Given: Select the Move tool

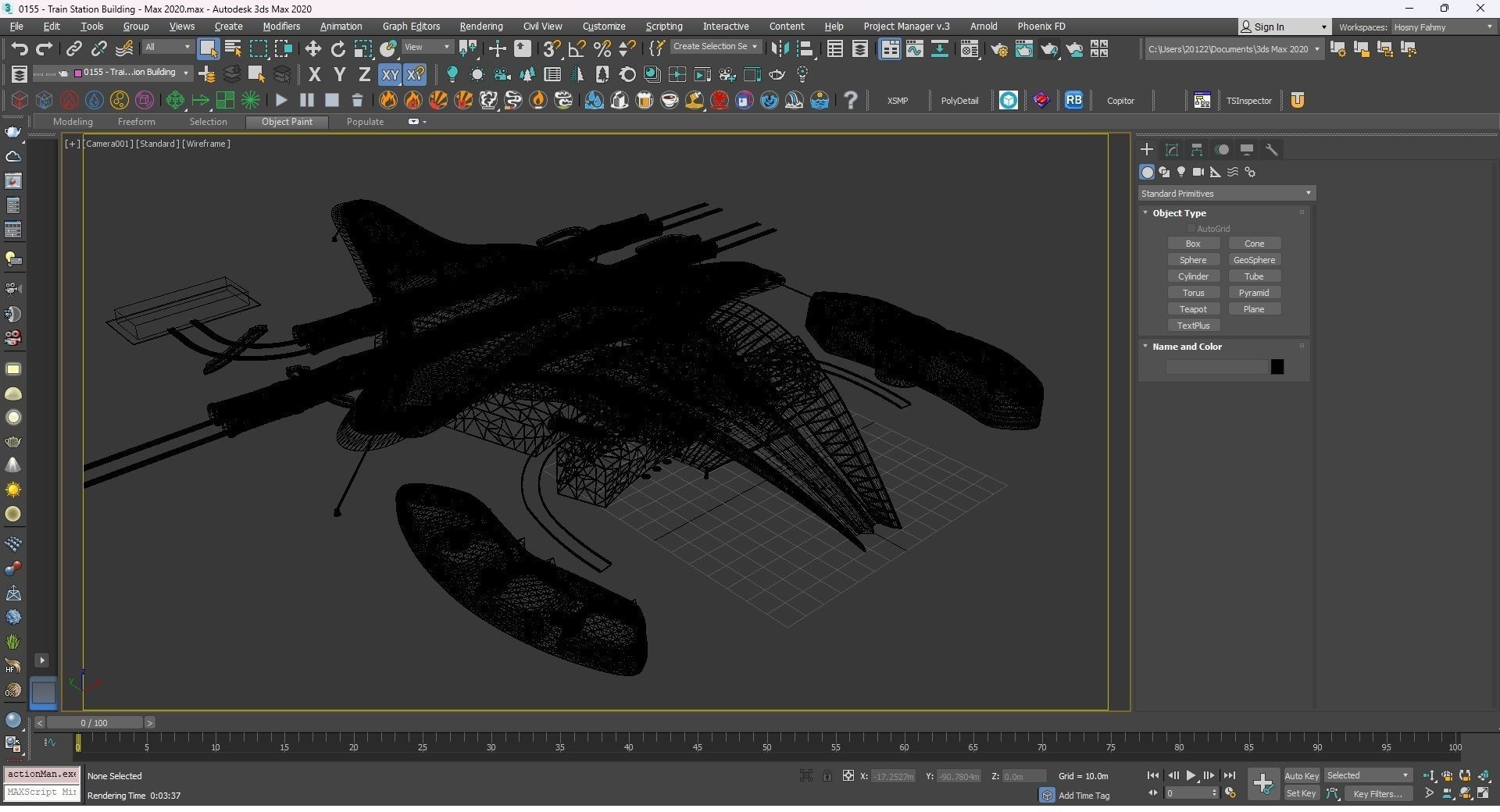Looking at the screenshot, I should (312, 49).
